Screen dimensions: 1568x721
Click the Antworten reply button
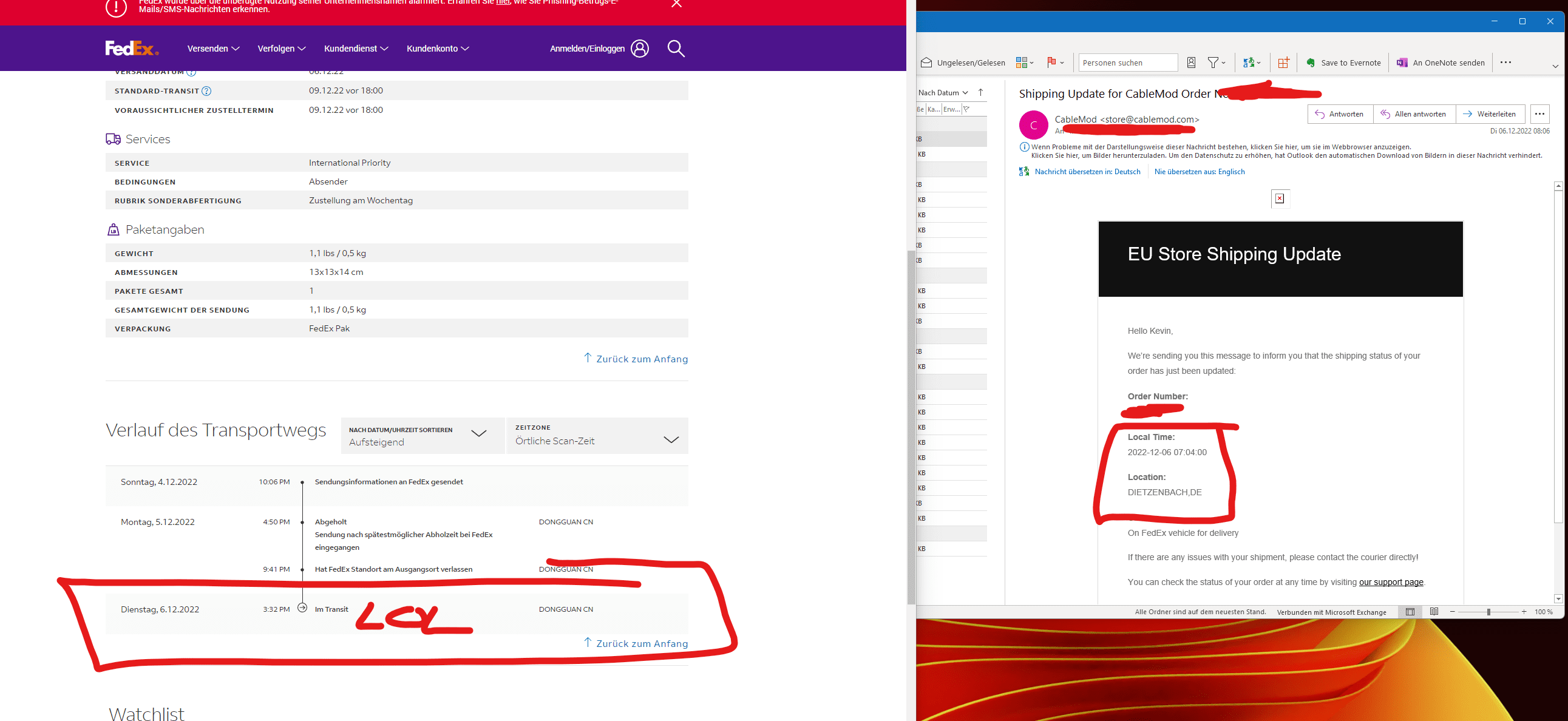click(1340, 113)
